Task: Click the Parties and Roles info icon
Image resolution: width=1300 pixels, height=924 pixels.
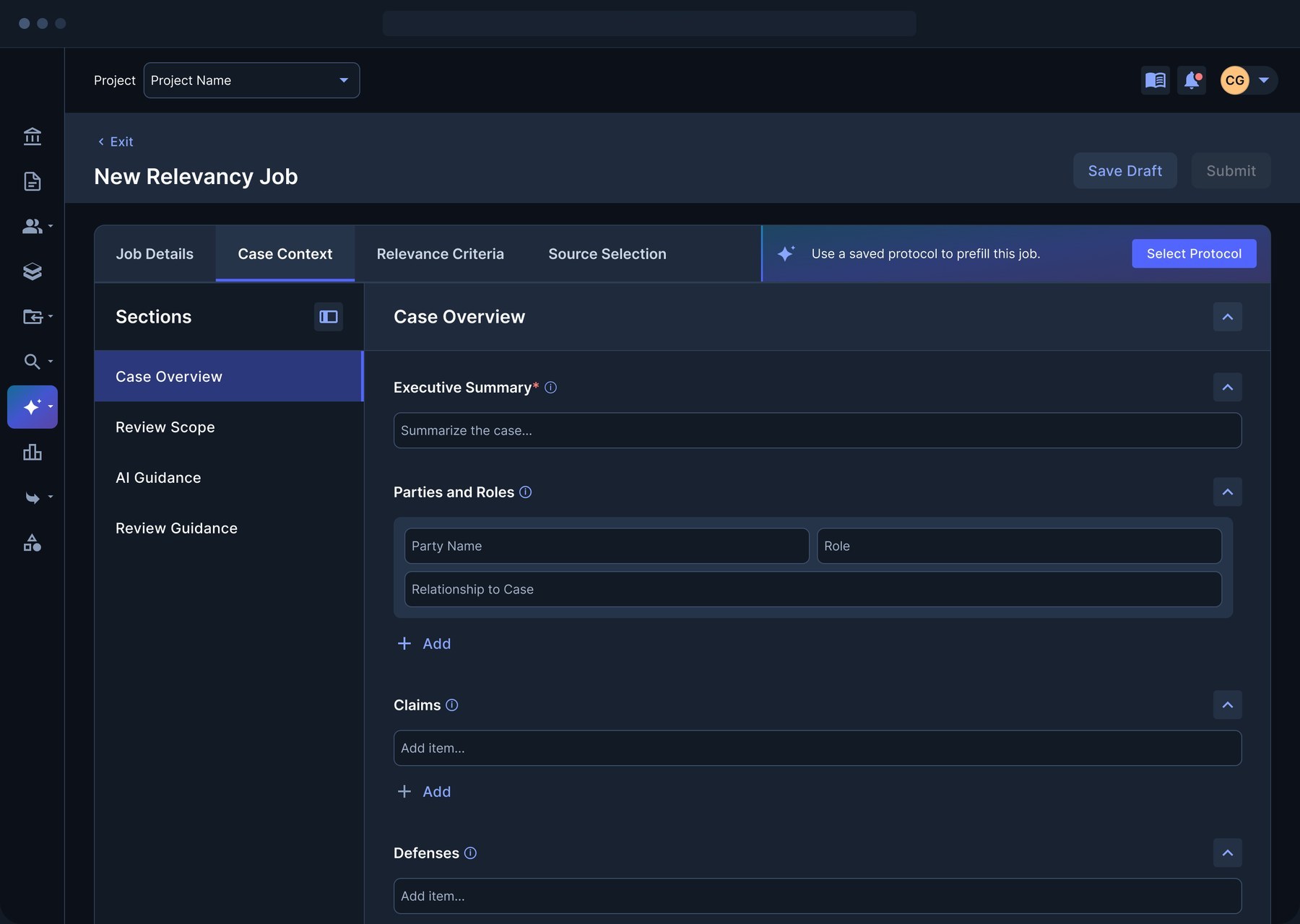Action: (526, 492)
